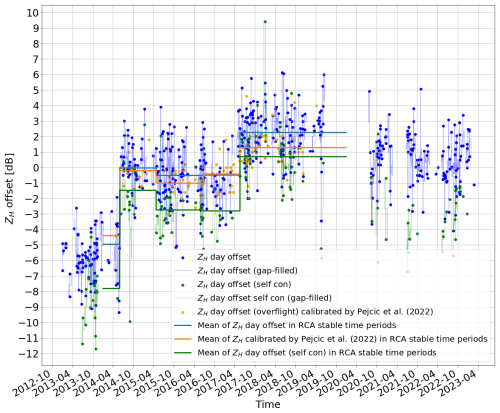Click legend text 'Mean of ZH day offset in RCA stable time periods'
Screen dimensions: 500x413
pyautogui.click(x=297, y=325)
